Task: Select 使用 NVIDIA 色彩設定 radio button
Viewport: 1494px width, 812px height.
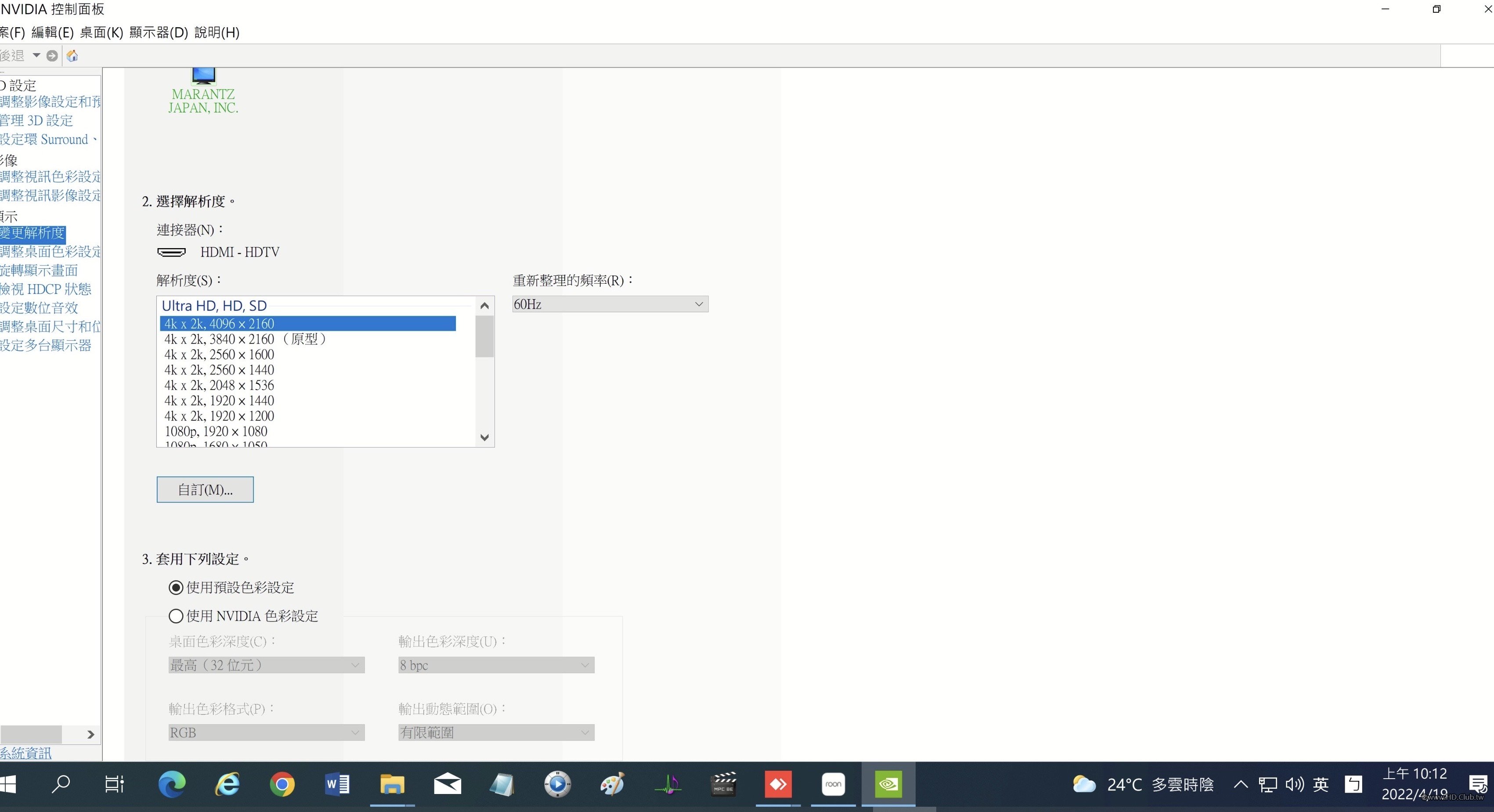Action: click(x=176, y=616)
